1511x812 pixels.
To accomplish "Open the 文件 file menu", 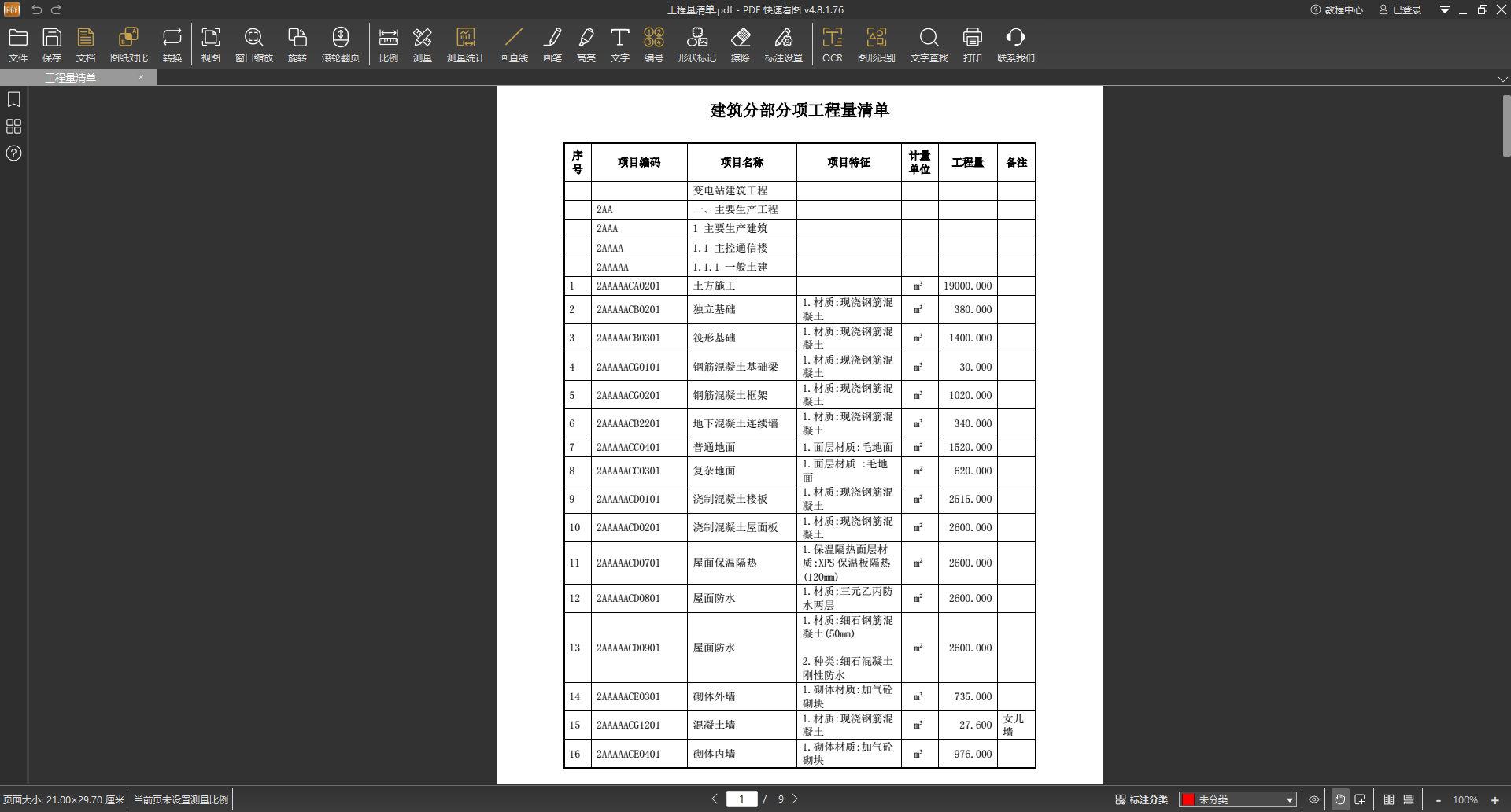I will (x=18, y=45).
